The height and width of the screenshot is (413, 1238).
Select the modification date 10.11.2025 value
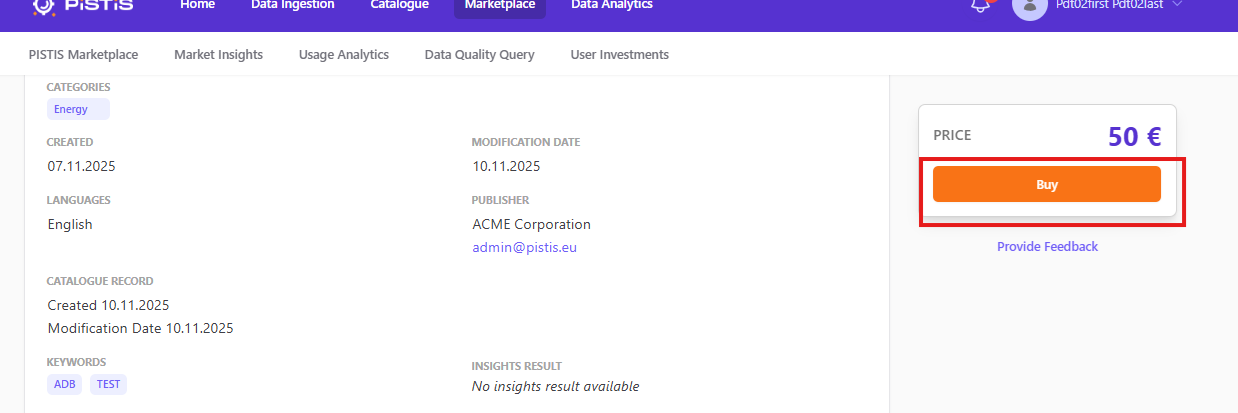507,166
